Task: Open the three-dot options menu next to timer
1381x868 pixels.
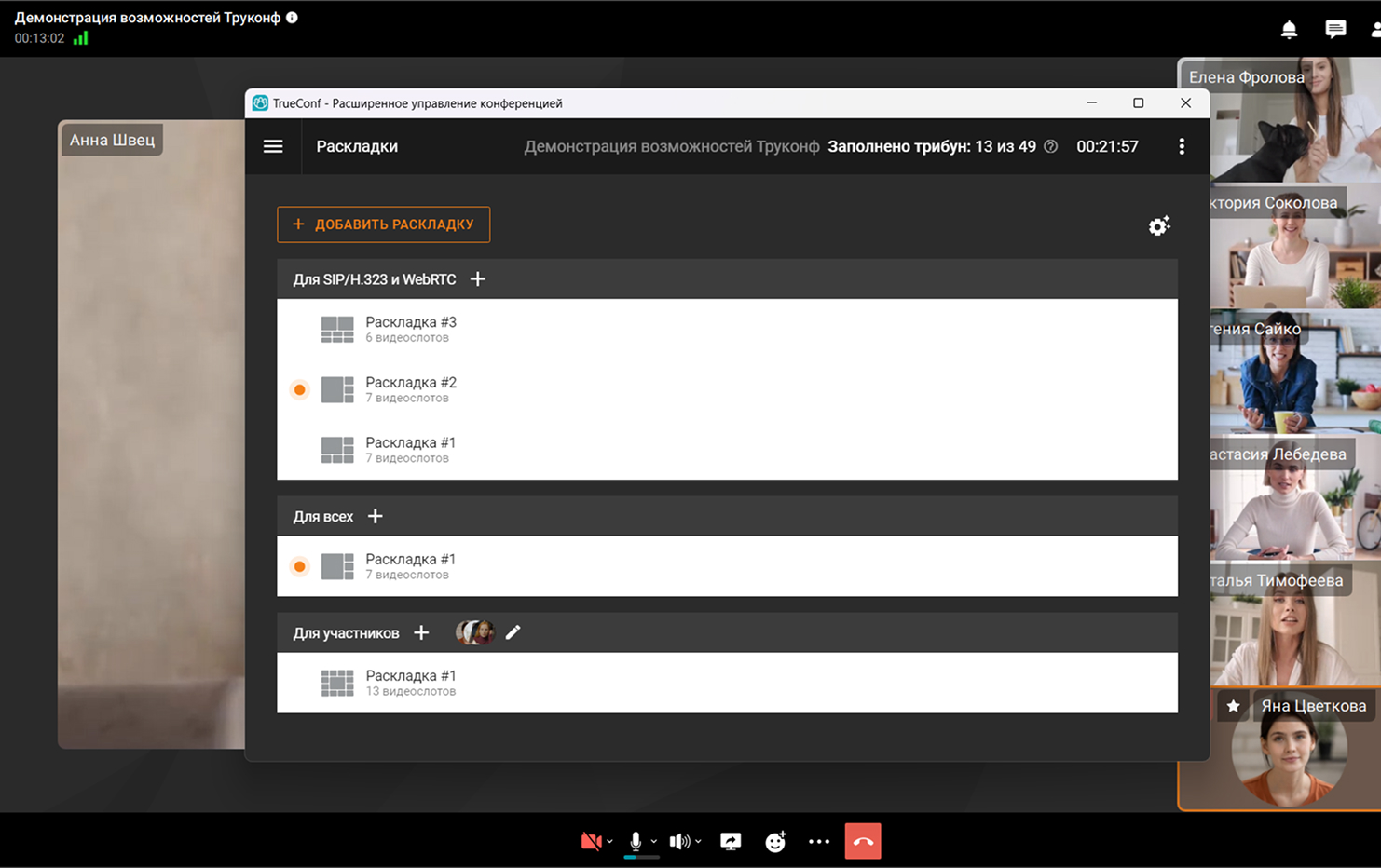Action: (x=1182, y=146)
